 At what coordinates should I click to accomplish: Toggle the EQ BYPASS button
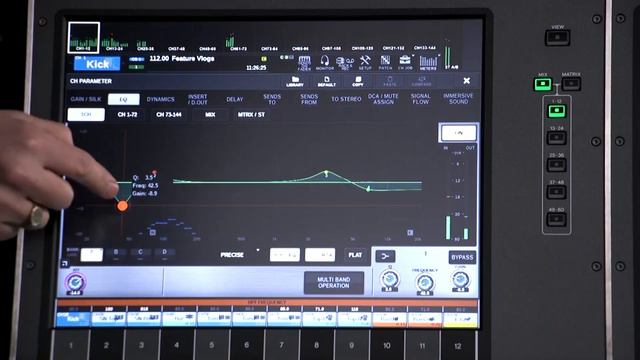tap(462, 257)
